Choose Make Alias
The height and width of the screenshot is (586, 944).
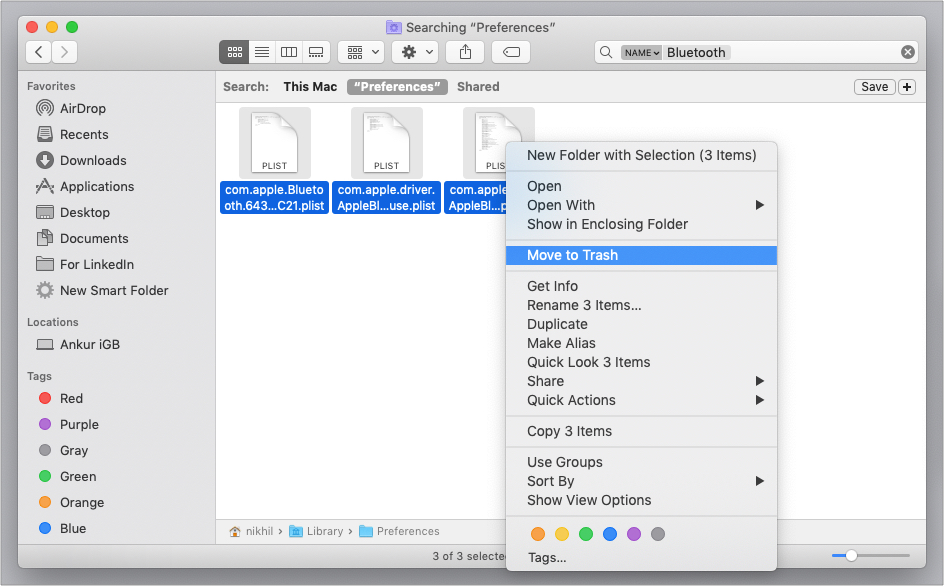(x=641, y=343)
